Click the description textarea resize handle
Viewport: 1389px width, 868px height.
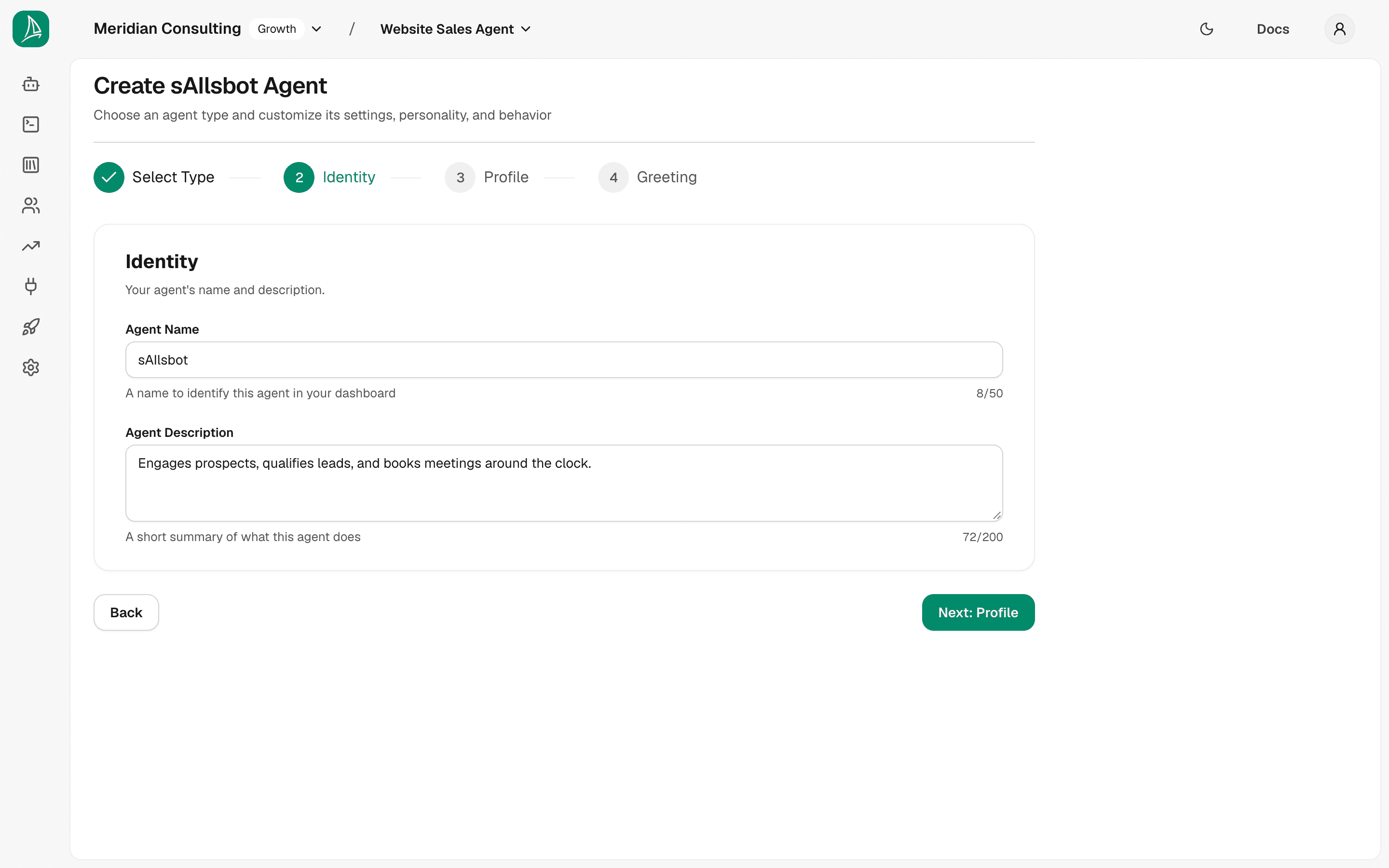997,515
